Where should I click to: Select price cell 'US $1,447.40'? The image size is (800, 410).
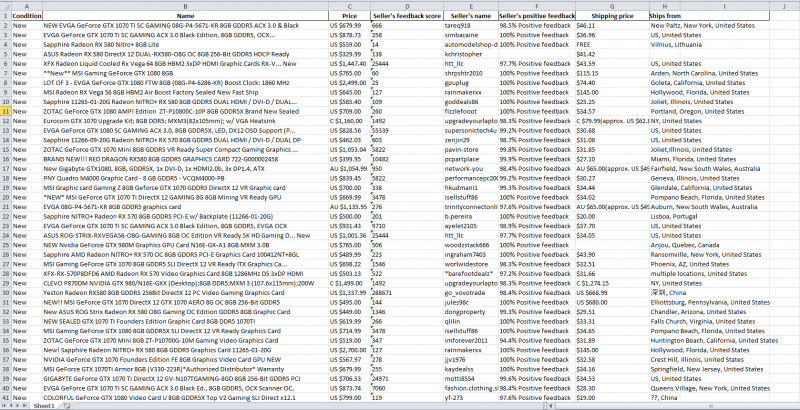pyautogui.click(x=349, y=64)
